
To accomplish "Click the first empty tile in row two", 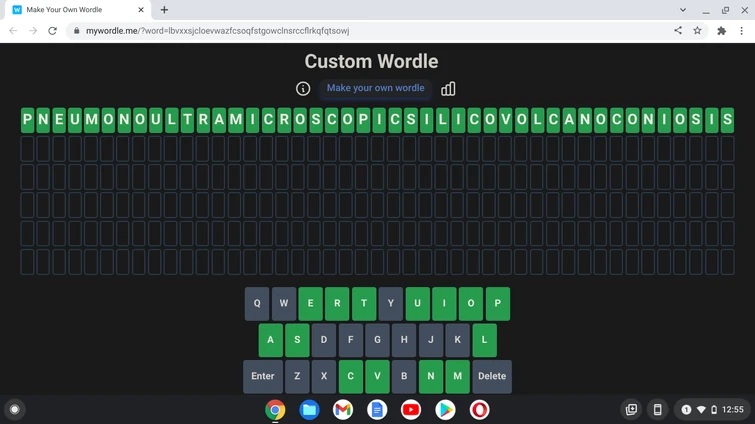I will click(x=27, y=148).
